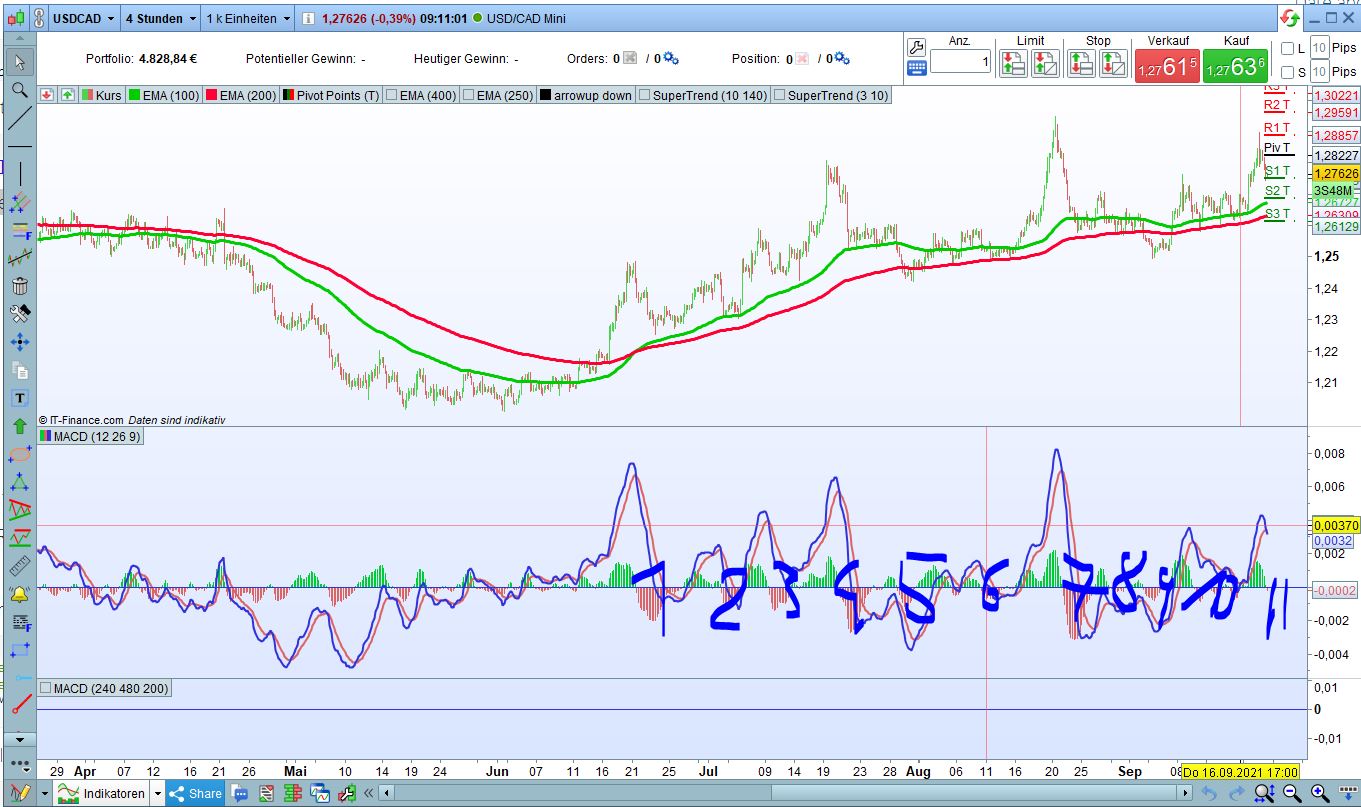The height and width of the screenshot is (807, 1361).
Task: Expand the 1 k Einheiten dropdown
Action: click(247, 18)
